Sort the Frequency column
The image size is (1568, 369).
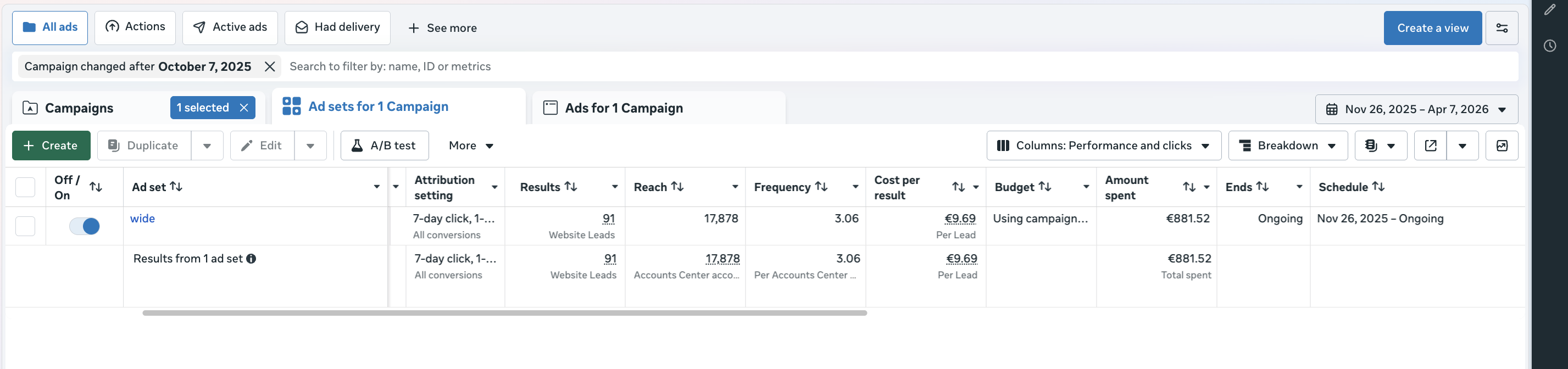821,187
